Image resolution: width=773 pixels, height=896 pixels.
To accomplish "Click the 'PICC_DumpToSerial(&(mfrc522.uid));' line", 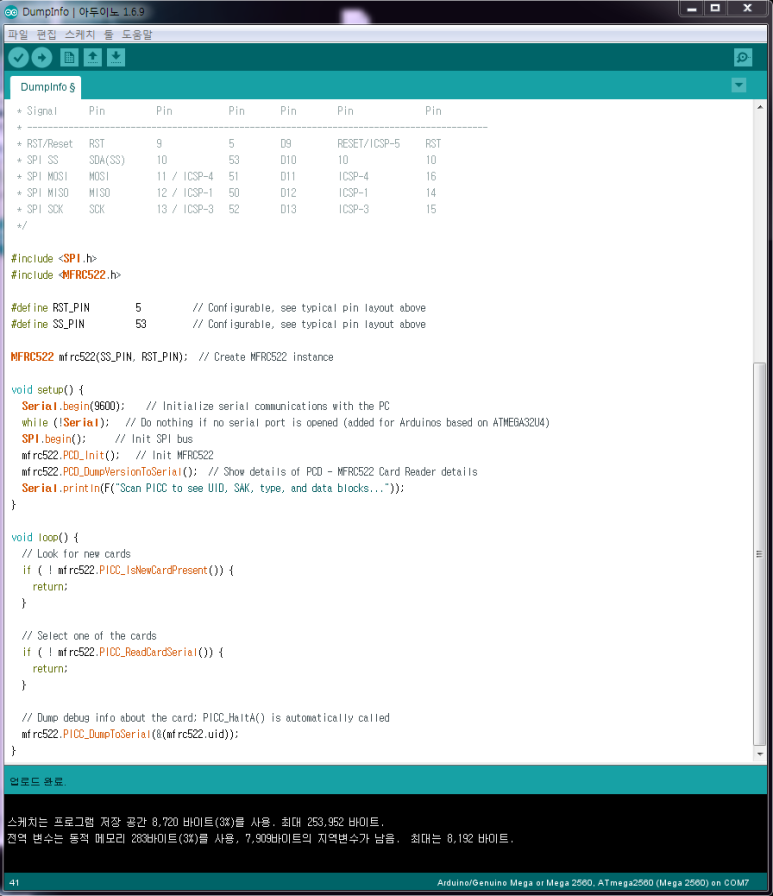I will (x=130, y=734).
